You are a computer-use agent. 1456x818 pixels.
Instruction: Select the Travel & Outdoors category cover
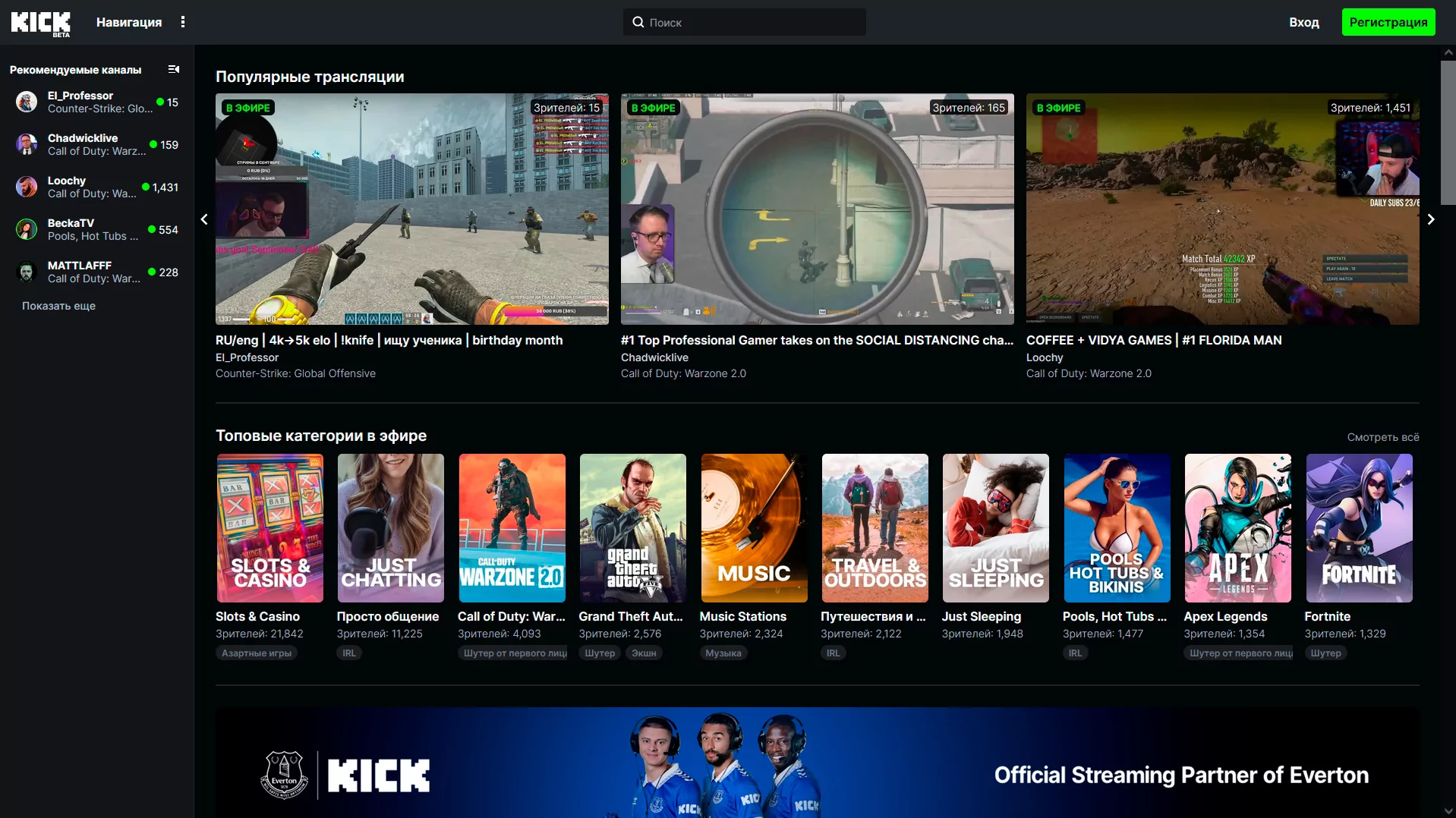click(x=875, y=528)
